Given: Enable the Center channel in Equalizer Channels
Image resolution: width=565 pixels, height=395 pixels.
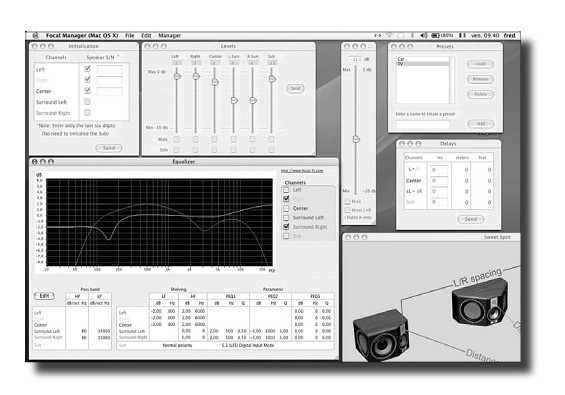Looking at the screenshot, I should (x=286, y=208).
